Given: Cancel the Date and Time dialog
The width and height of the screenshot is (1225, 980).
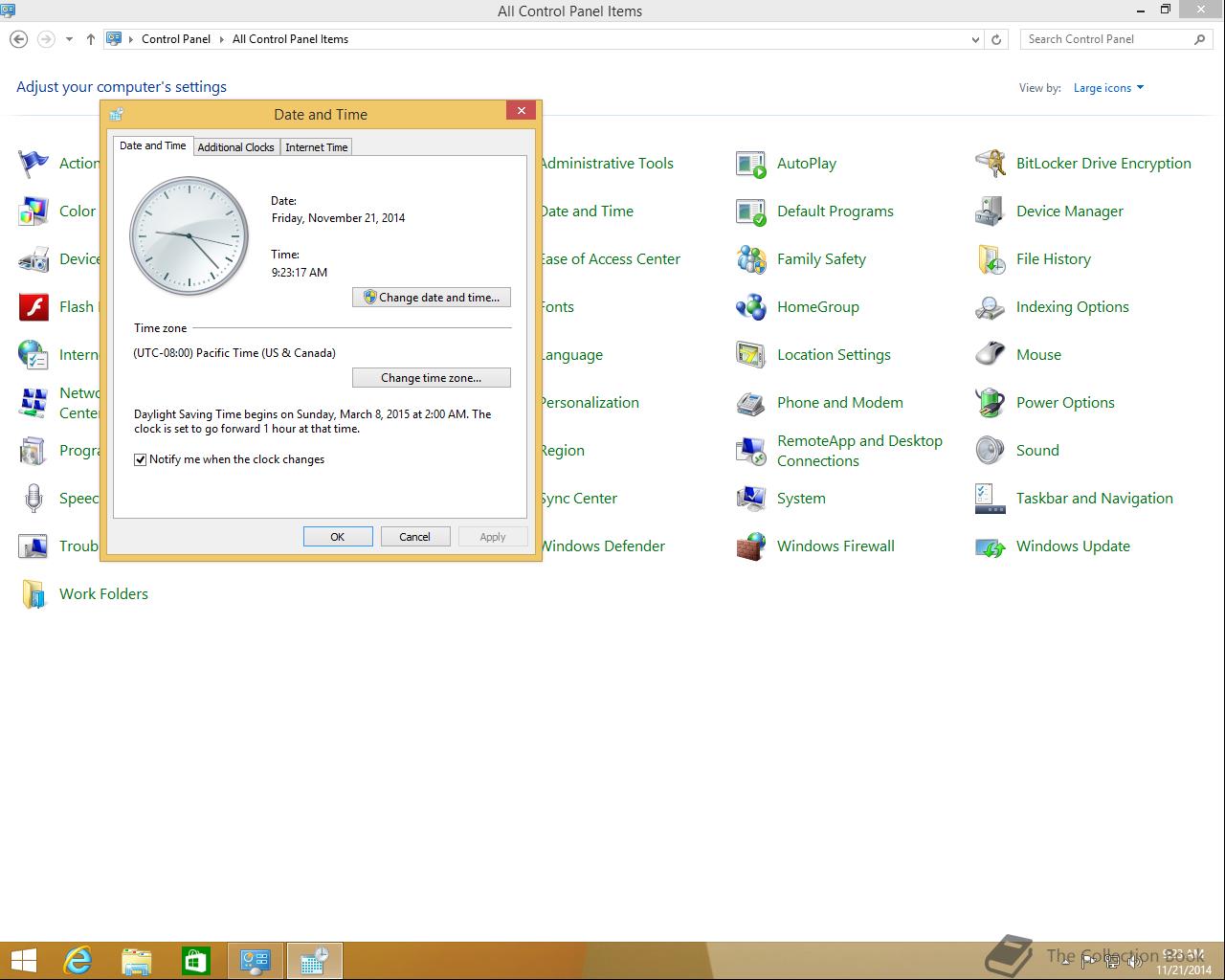Looking at the screenshot, I should 415,537.
